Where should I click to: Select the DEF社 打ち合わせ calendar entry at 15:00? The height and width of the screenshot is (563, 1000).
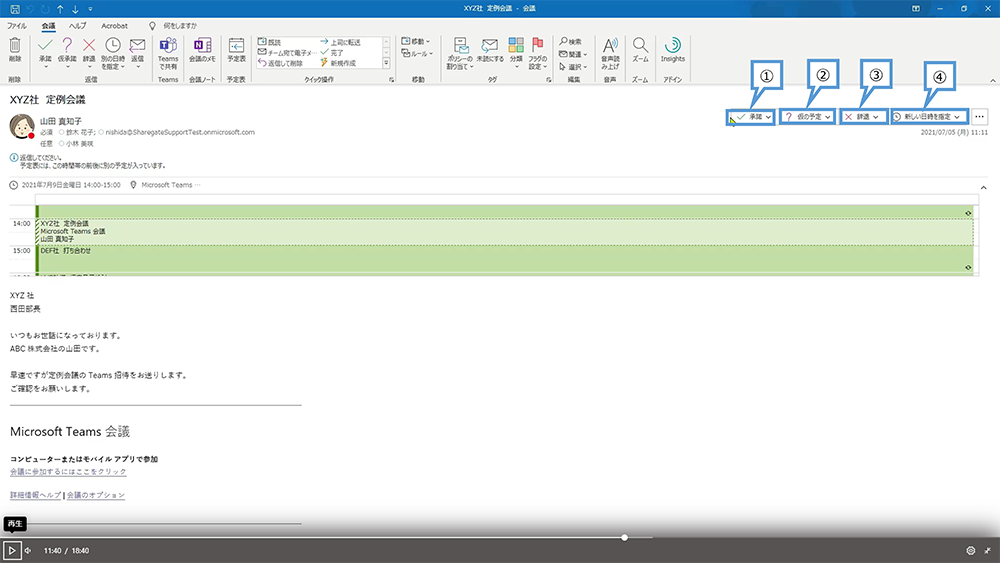coord(504,258)
